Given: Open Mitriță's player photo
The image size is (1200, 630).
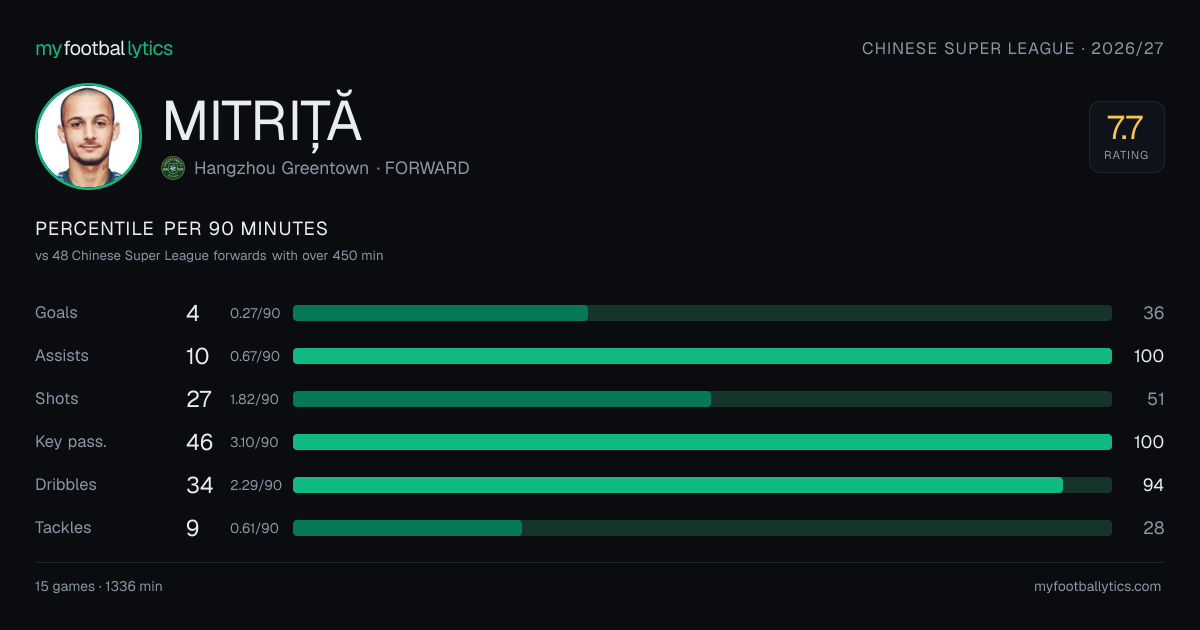Looking at the screenshot, I should point(88,136).
